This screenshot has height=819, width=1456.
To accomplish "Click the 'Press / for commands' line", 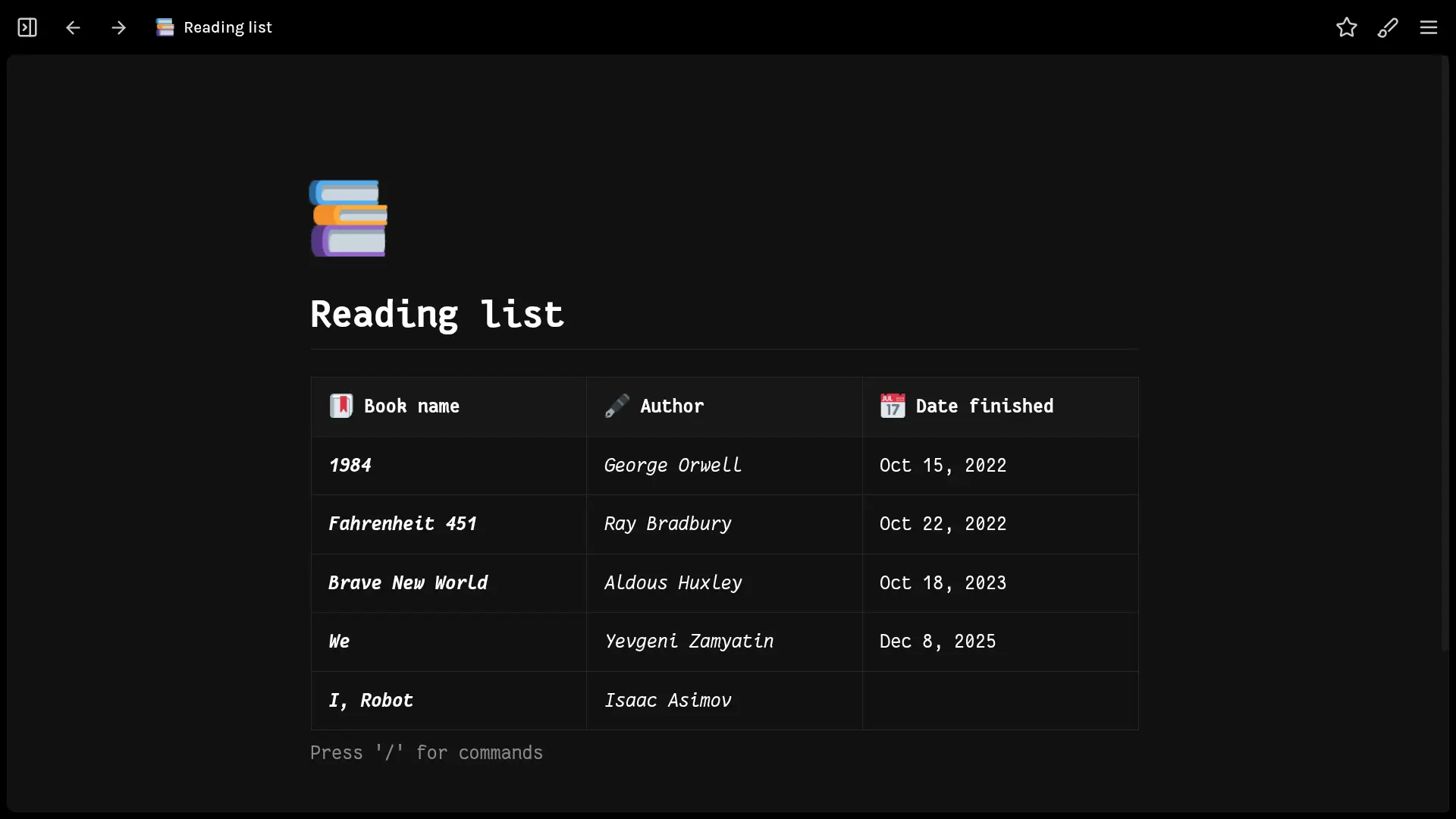I will (x=426, y=753).
